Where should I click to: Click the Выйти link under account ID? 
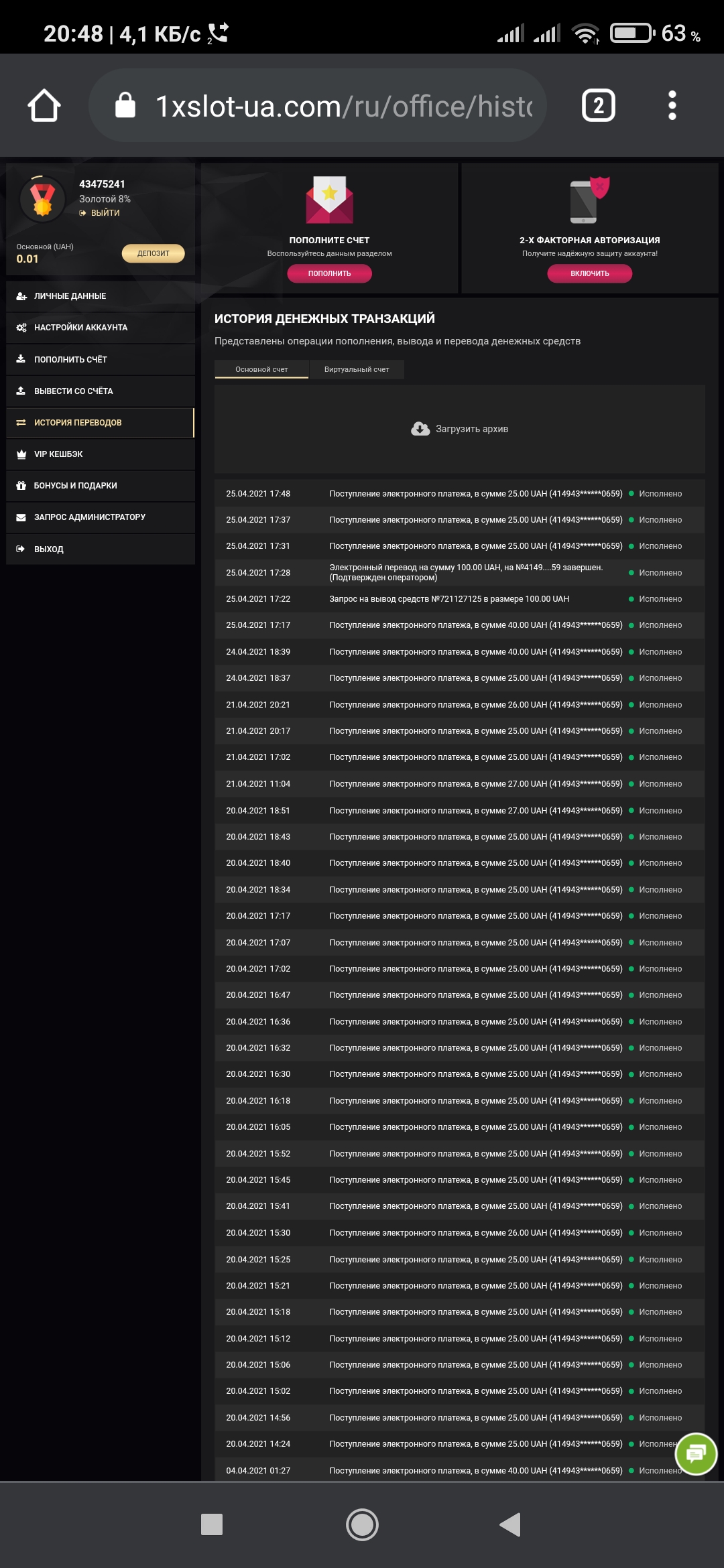tap(105, 213)
